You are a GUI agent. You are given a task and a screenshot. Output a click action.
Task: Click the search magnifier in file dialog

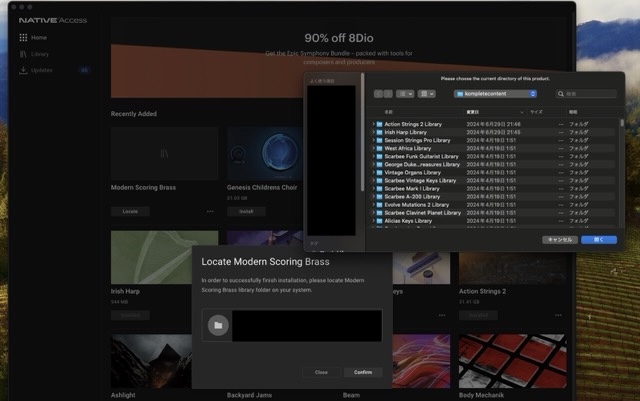pyautogui.click(x=561, y=93)
